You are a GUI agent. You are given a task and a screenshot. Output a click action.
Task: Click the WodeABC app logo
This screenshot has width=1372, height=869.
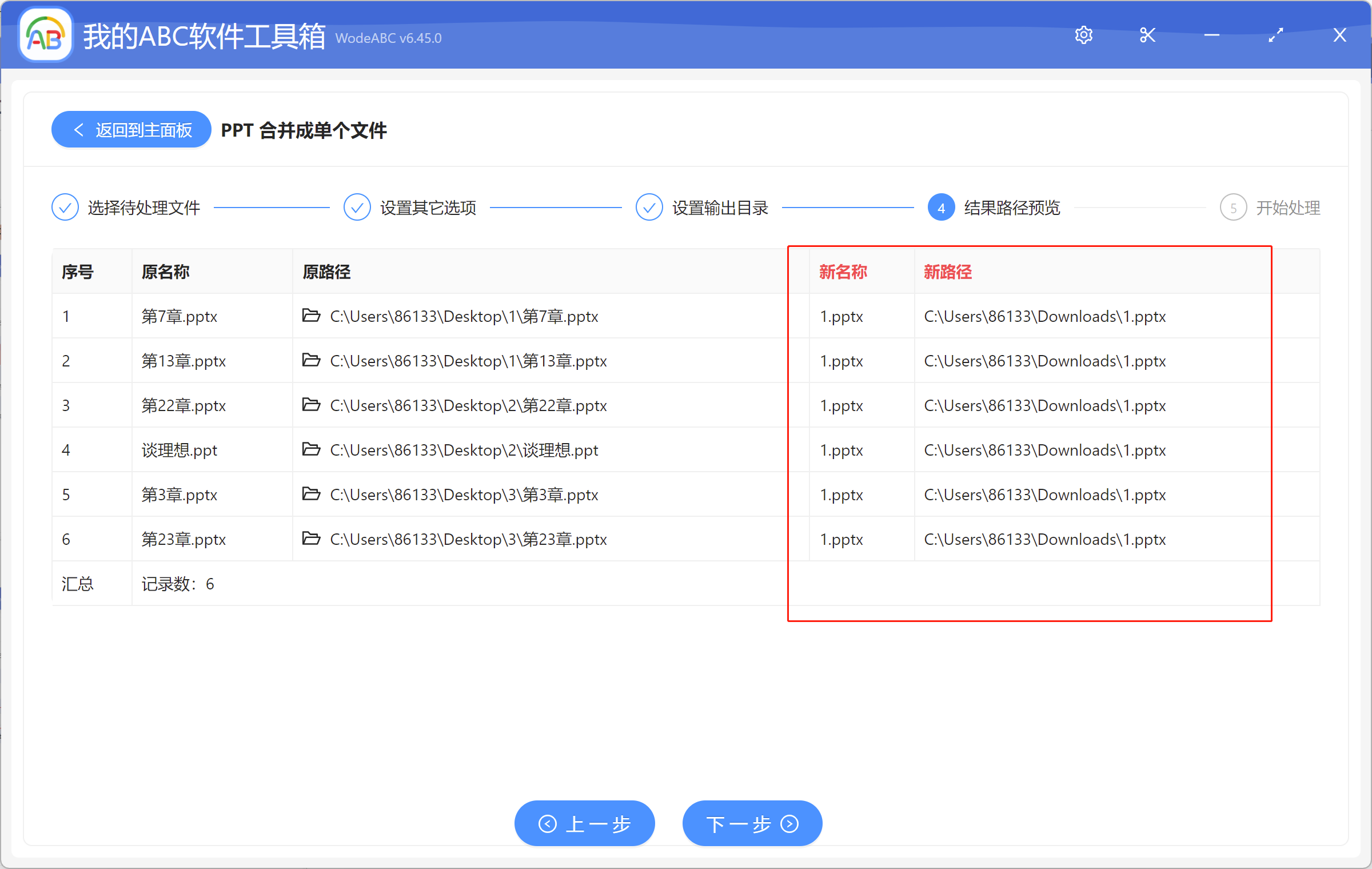pyautogui.click(x=45, y=35)
